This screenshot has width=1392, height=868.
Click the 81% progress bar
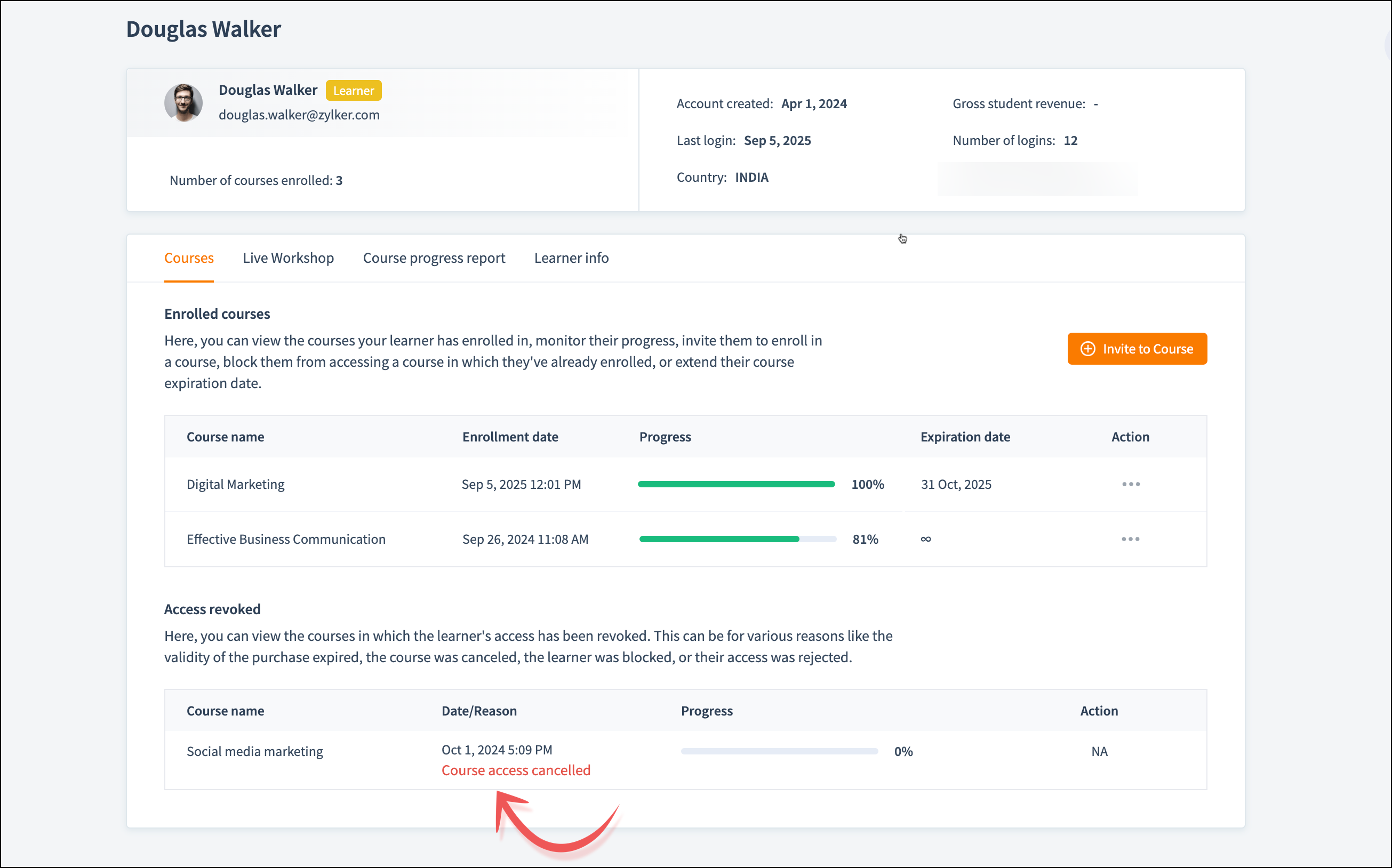pyautogui.click(x=738, y=539)
